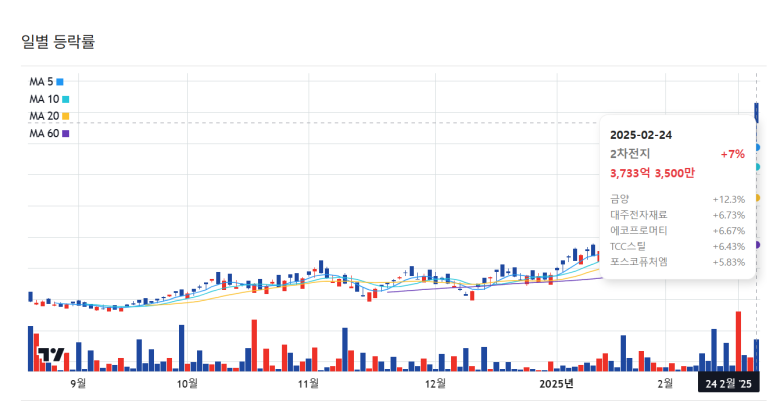
Task: Click the 11월 time axis label
Action: [x=309, y=384]
